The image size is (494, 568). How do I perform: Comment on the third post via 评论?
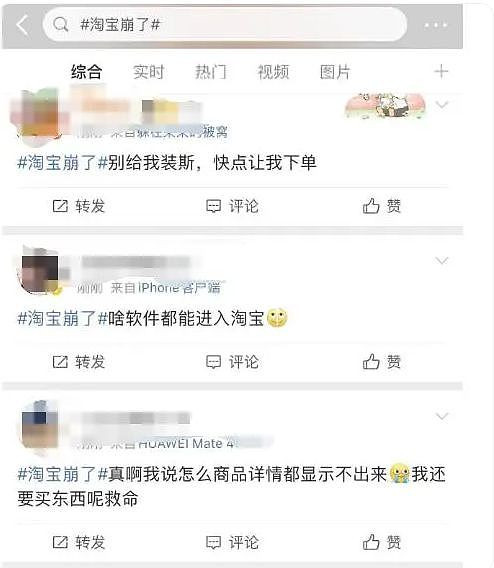(x=232, y=542)
